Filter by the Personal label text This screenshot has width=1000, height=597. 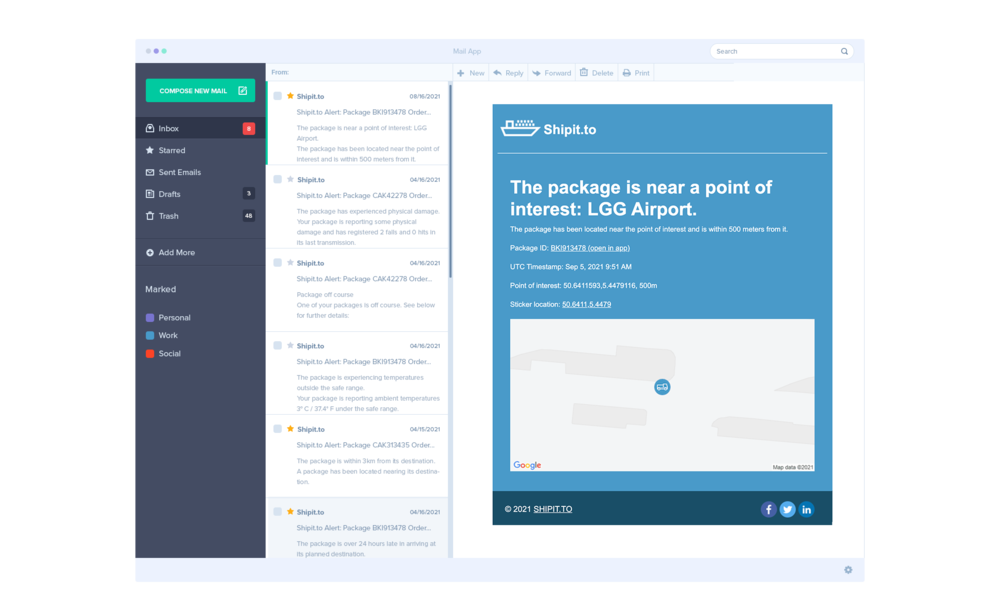[x=174, y=318]
